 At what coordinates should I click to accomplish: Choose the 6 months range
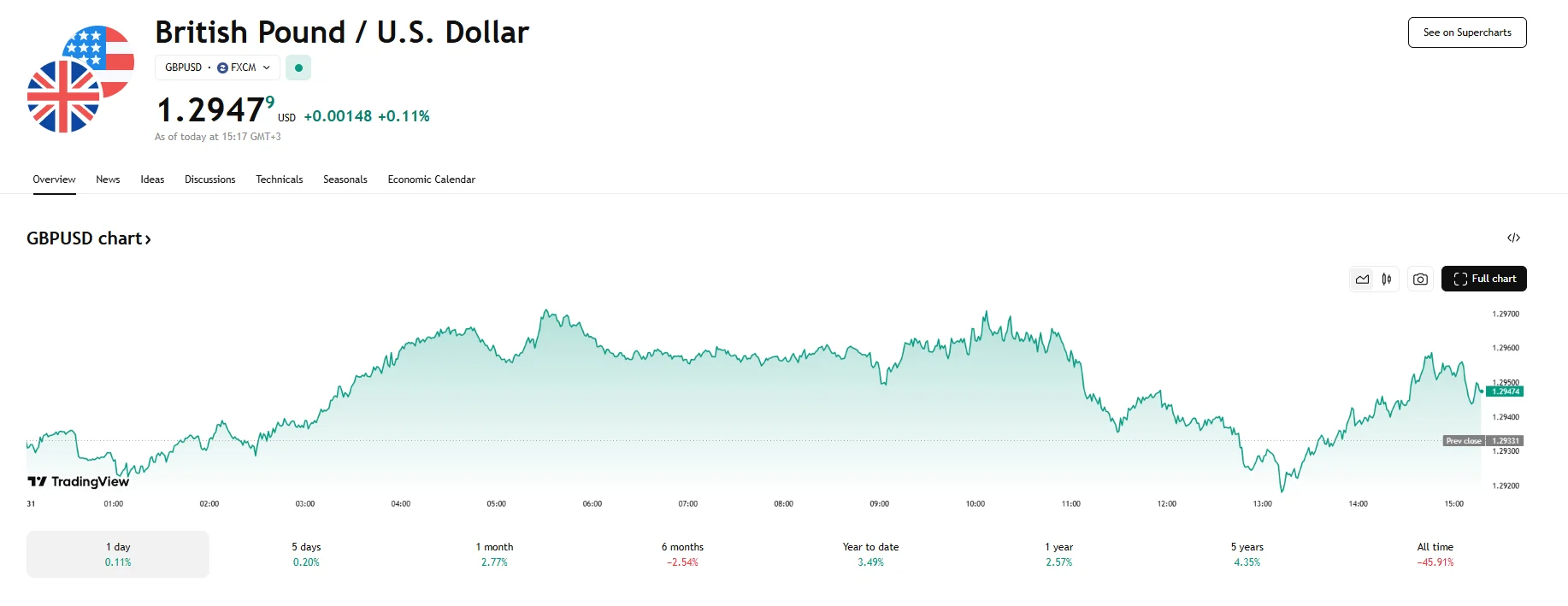[682, 554]
